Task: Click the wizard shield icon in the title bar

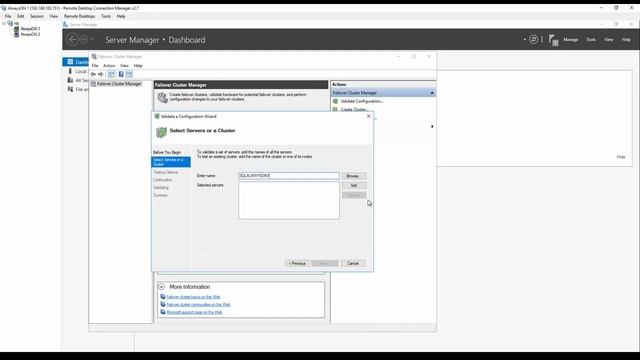Action: (157, 116)
